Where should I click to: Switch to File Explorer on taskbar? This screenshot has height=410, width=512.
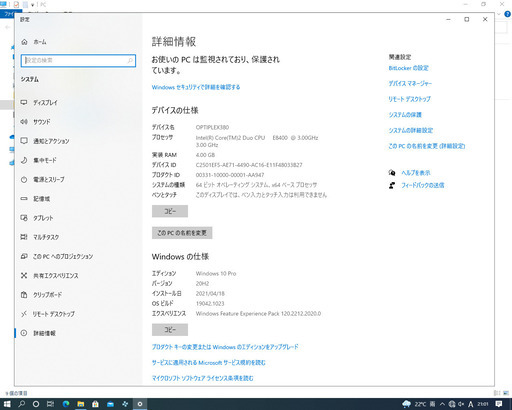pos(81,404)
